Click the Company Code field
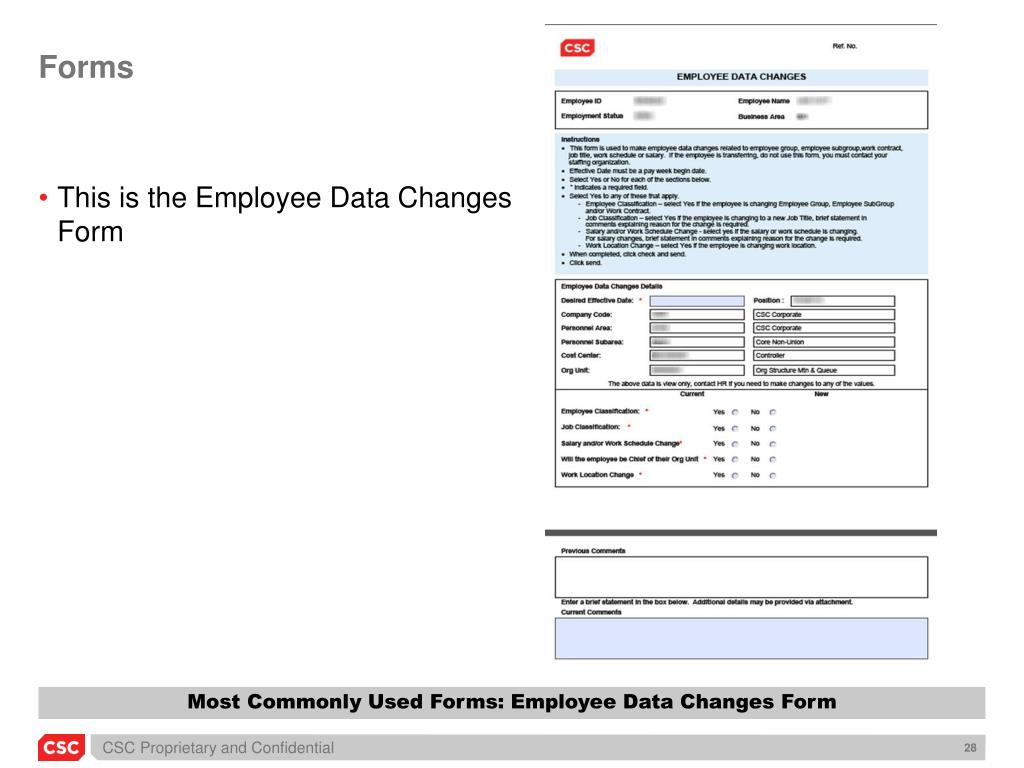1024x768 pixels. 697,315
